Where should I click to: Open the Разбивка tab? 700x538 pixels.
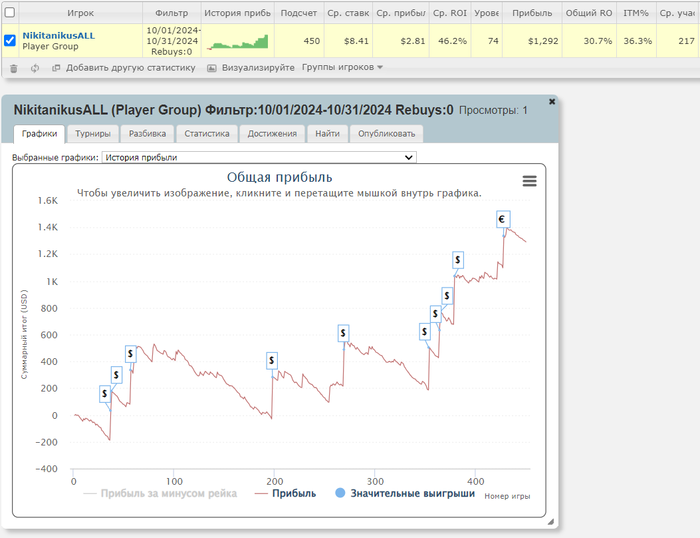tap(147, 133)
